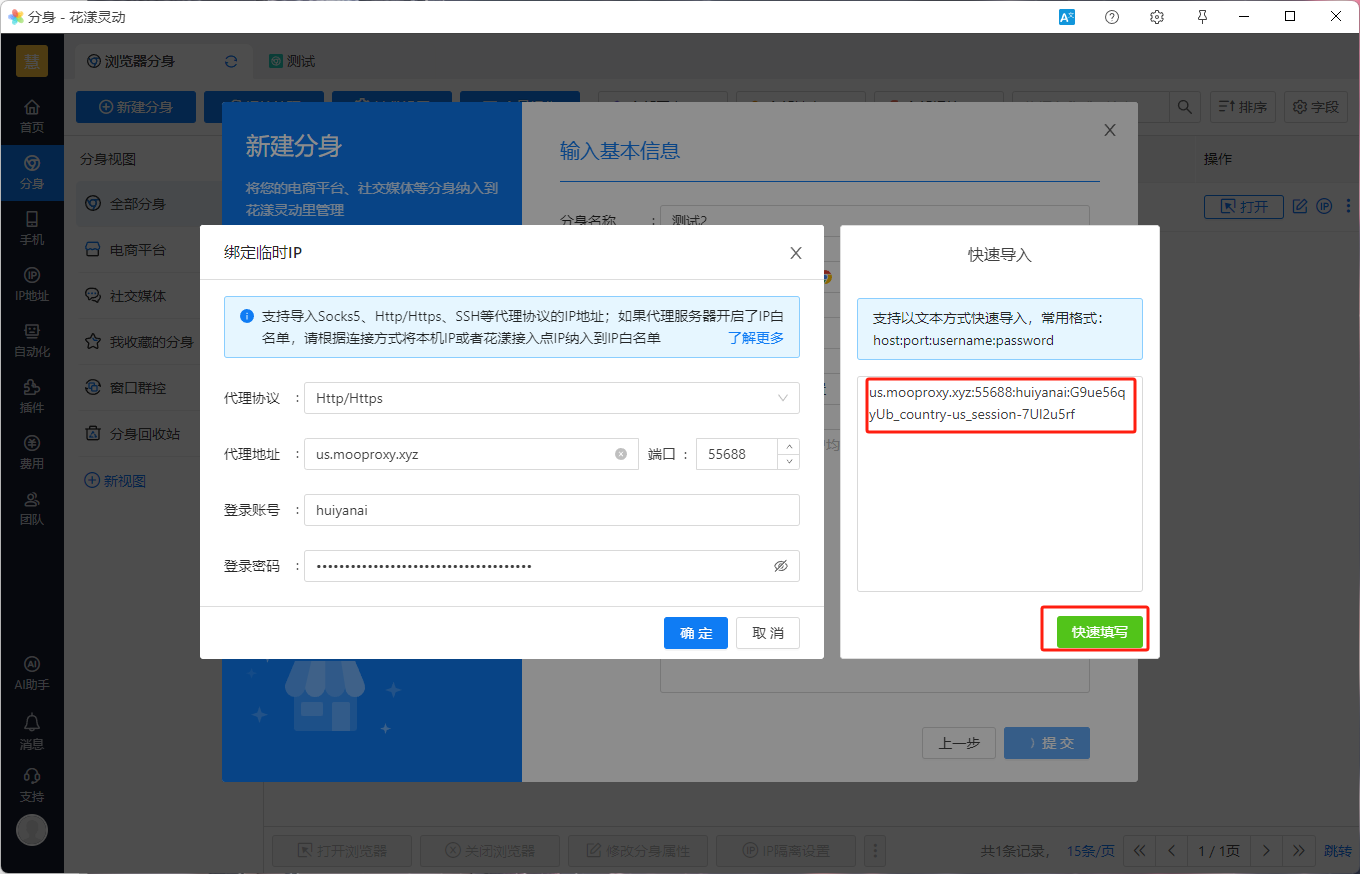The height and width of the screenshot is (874, 1360).
Task: Clear the 代理地址 field with the X icon
Action: point(620,454)
